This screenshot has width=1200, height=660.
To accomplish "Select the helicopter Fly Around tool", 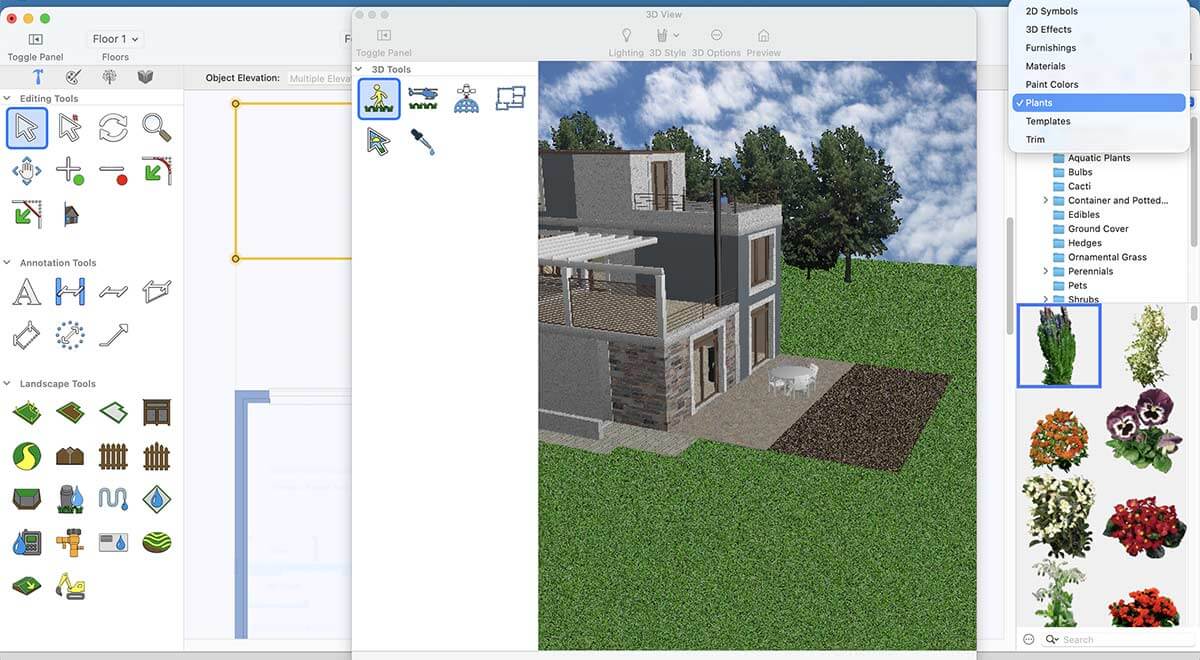I will (x=423, y=98).
